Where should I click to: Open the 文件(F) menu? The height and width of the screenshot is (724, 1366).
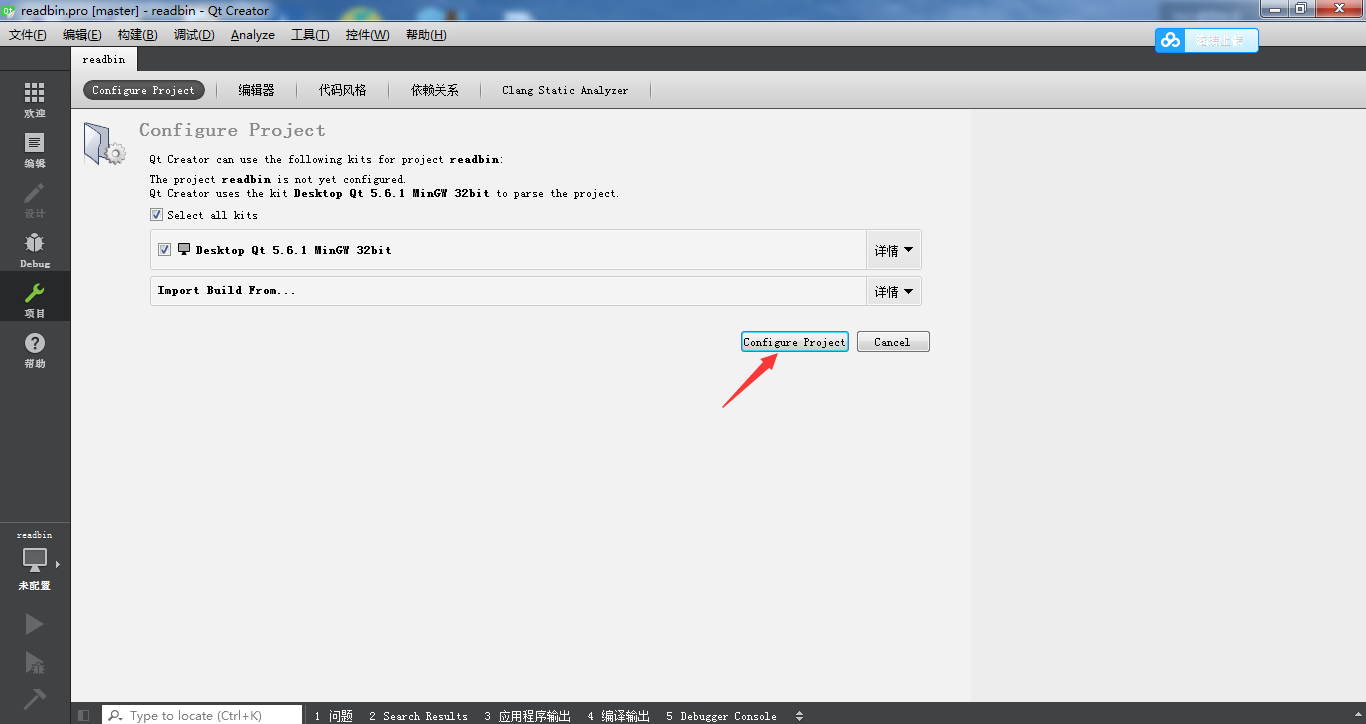point(28,34)
